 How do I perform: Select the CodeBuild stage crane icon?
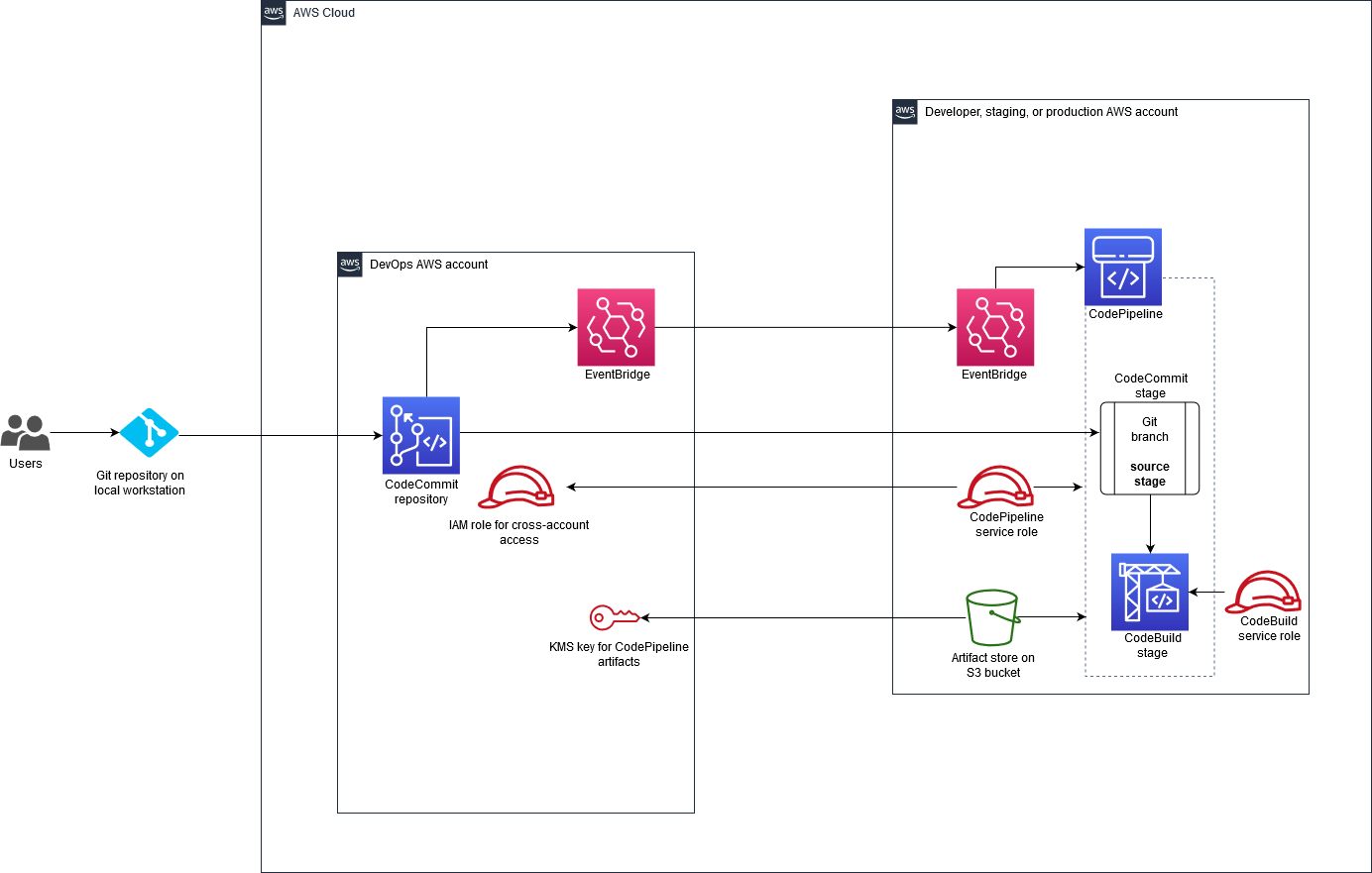pyautogui.click(x=1150, y=593)
